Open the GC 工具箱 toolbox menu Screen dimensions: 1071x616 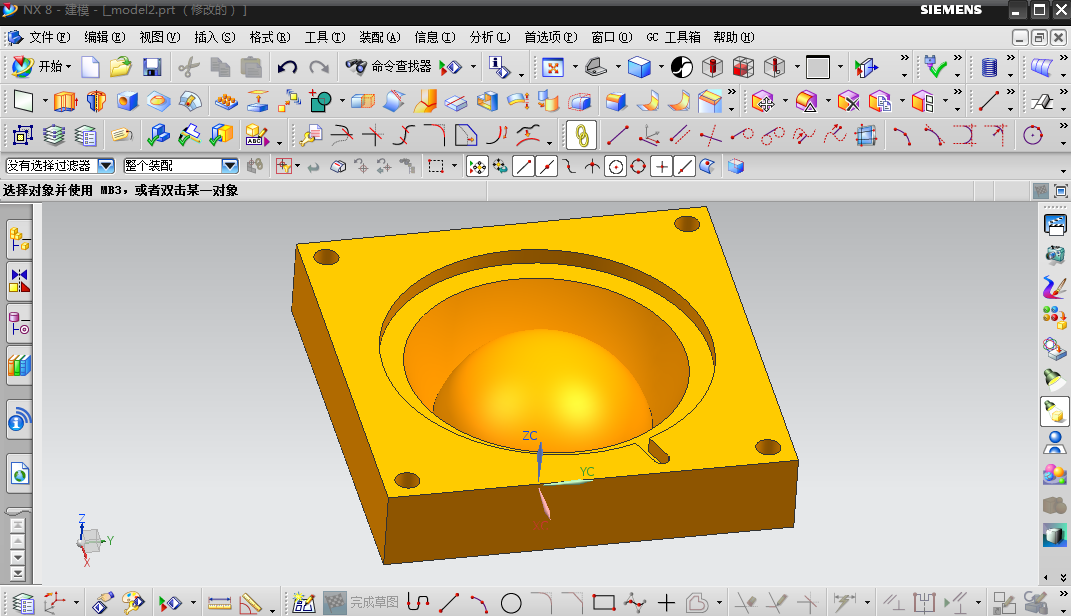pyautogui.click(x=673, y=38)
